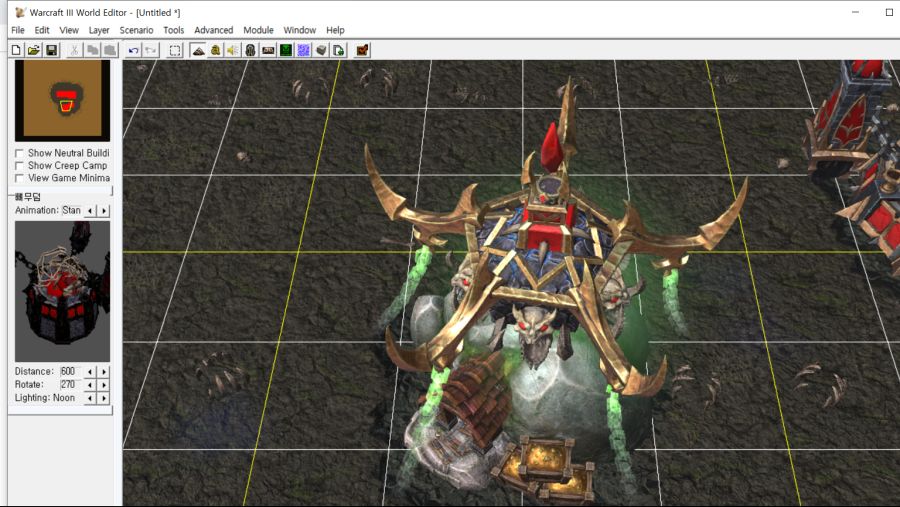Decrease Distance with left arrow
The image size is (900, 507).
(x=90, y=371)
